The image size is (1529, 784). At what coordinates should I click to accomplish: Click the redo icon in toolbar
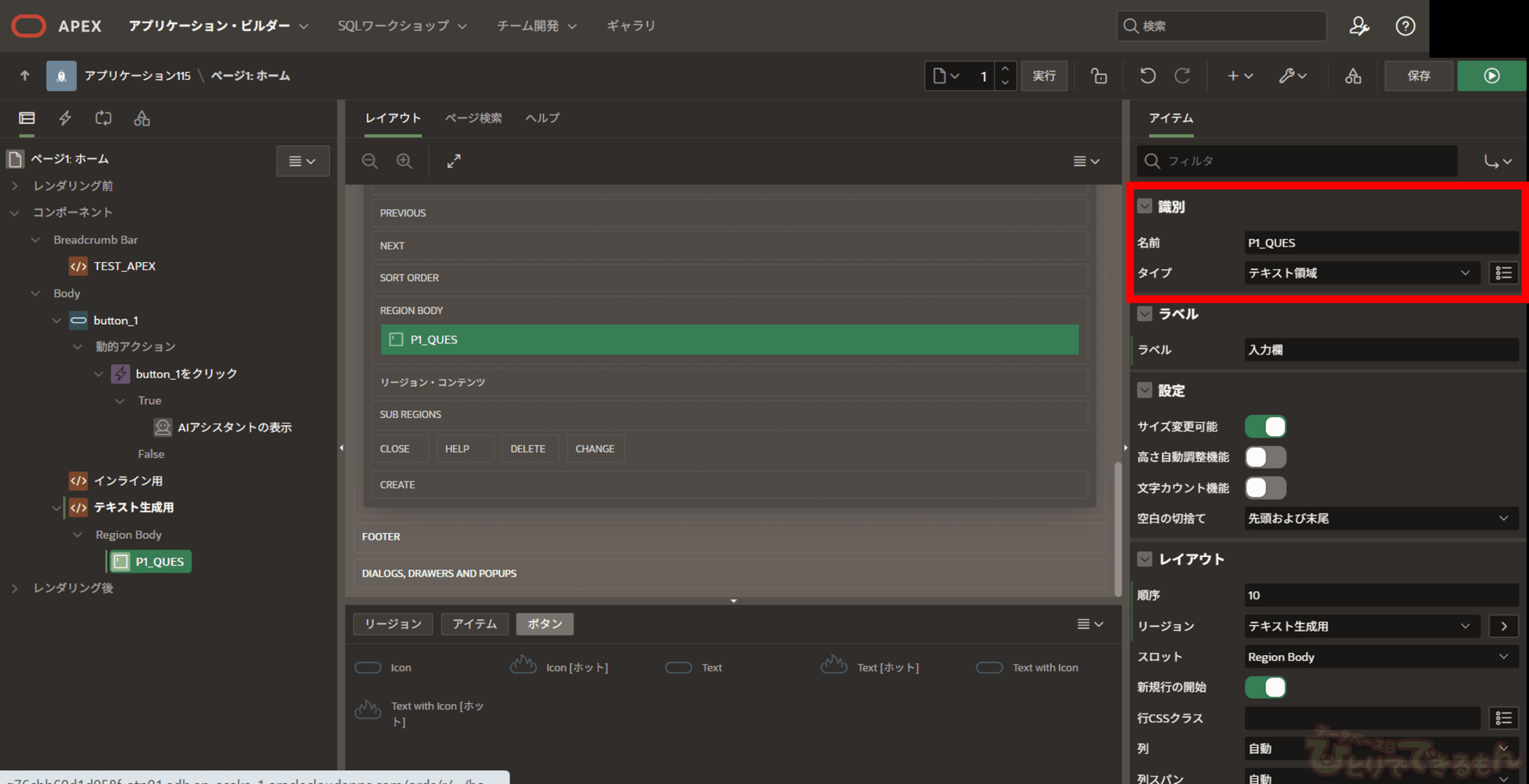point(1182,76)
